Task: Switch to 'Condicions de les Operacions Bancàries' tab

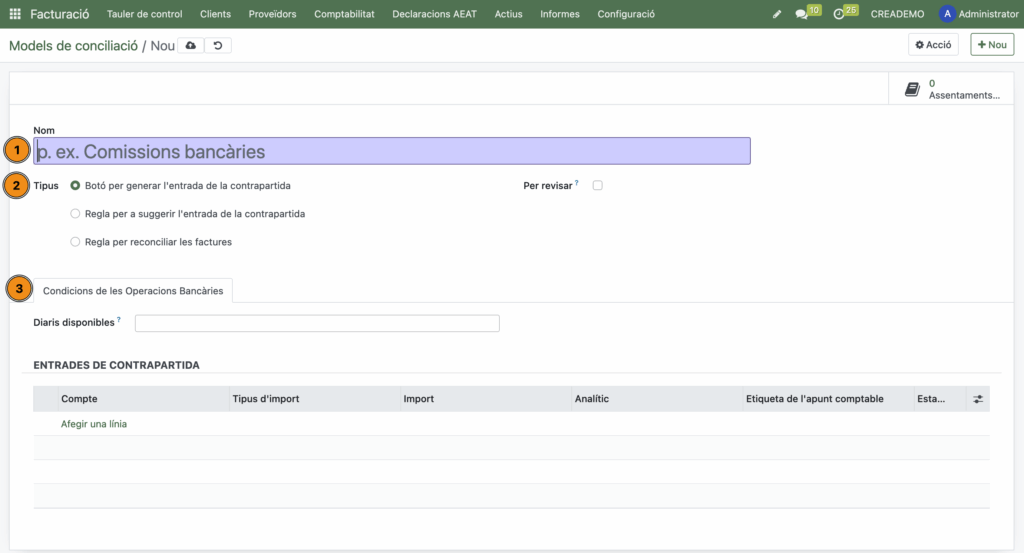Action: (x=133, y=290)
